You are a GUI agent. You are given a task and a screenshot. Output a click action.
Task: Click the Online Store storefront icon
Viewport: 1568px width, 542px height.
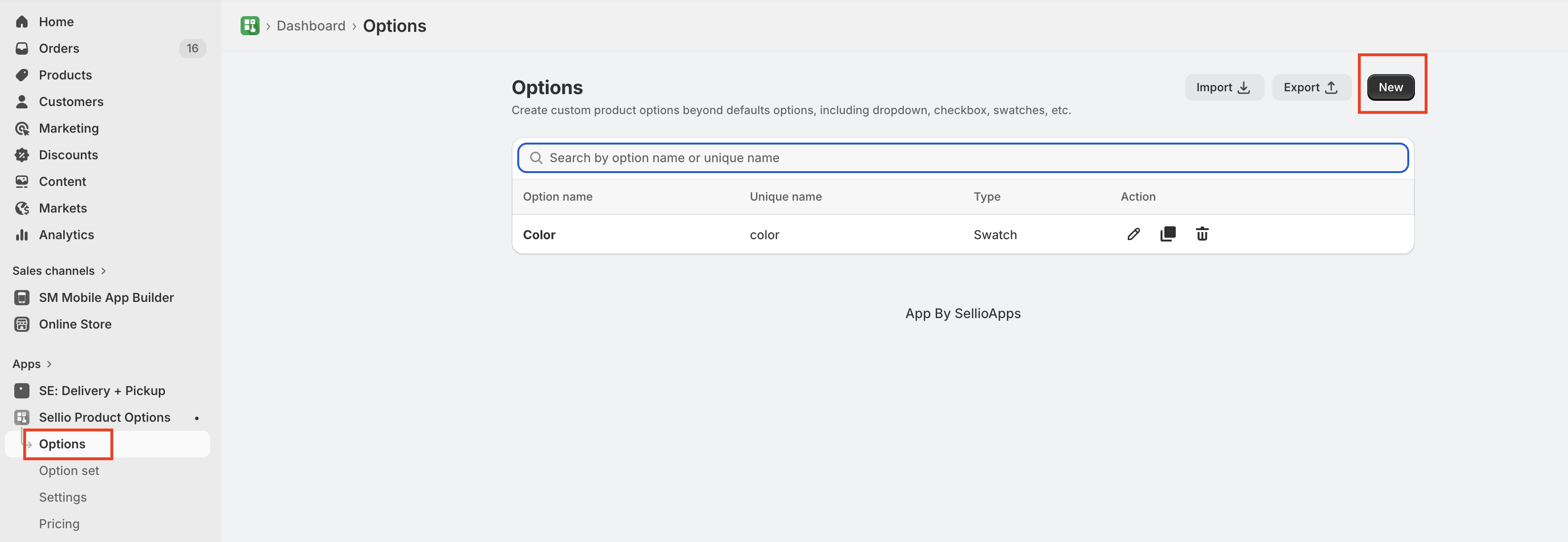[22, 324]
